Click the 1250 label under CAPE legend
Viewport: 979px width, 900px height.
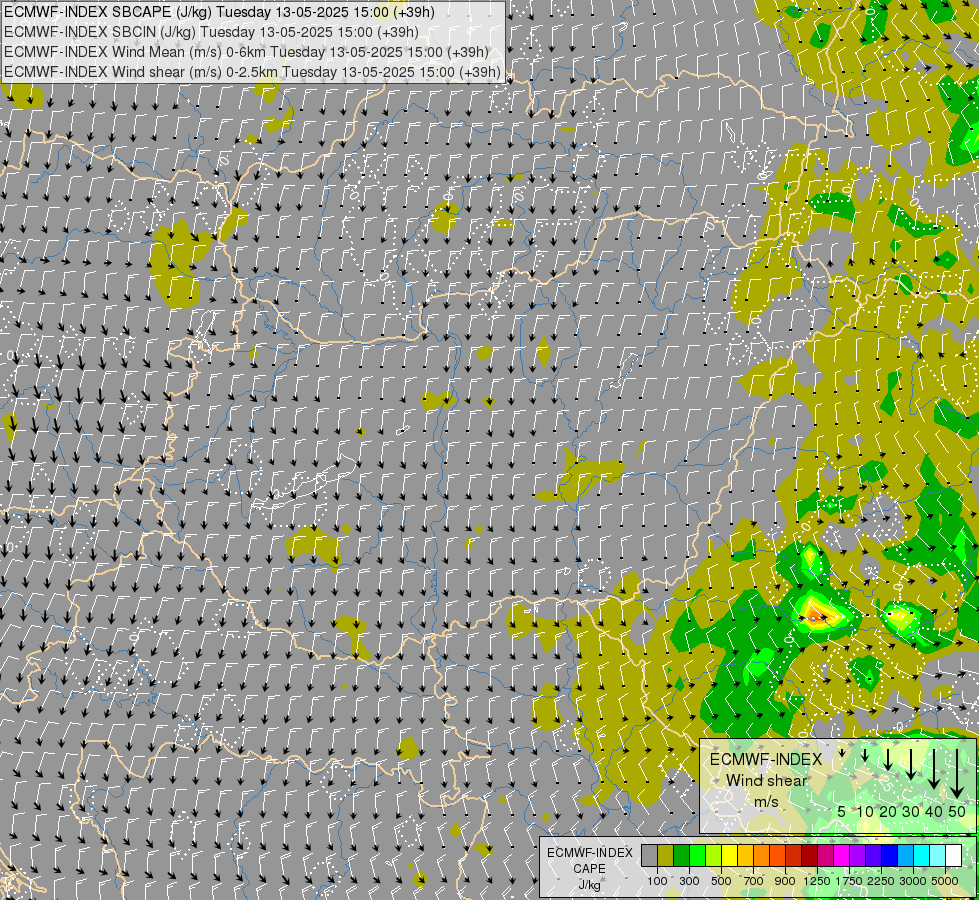(x=817, y=881)
